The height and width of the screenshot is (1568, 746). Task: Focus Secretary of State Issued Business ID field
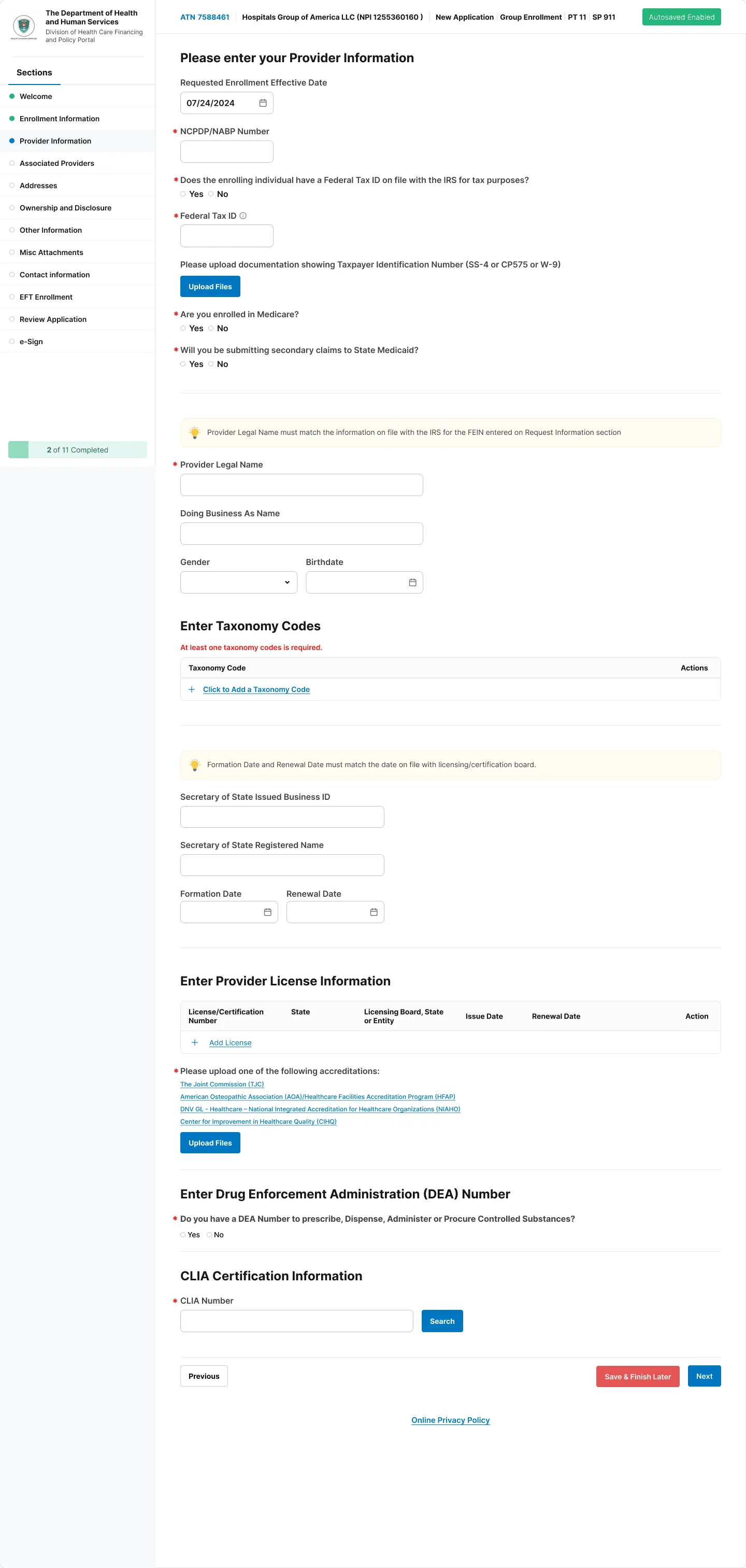point(282,817)
